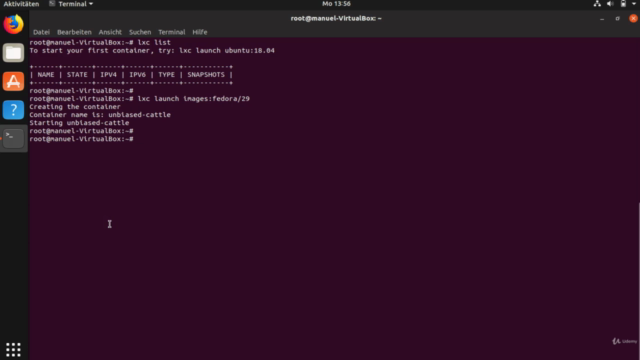Open the battery status icon
640x360 pixels.
(x=623, y=4)
